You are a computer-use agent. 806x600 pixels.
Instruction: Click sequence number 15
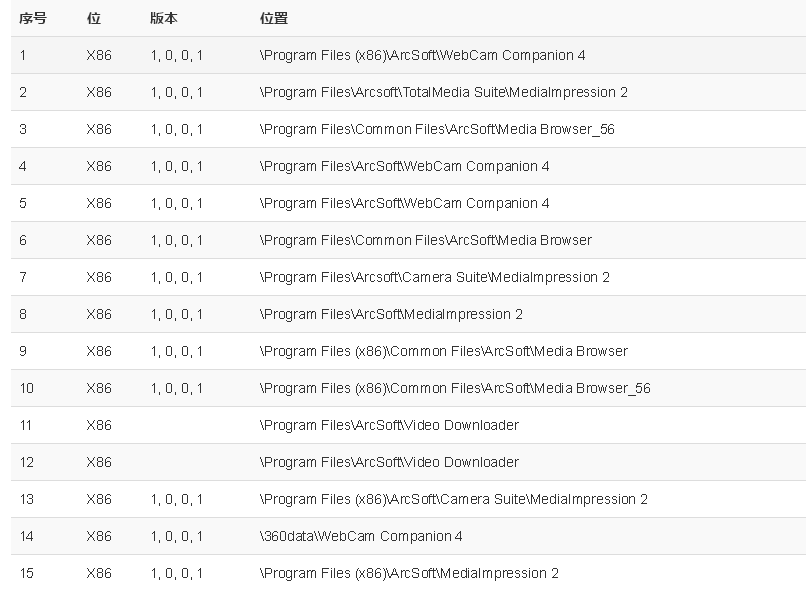click(x=26, y=573)
